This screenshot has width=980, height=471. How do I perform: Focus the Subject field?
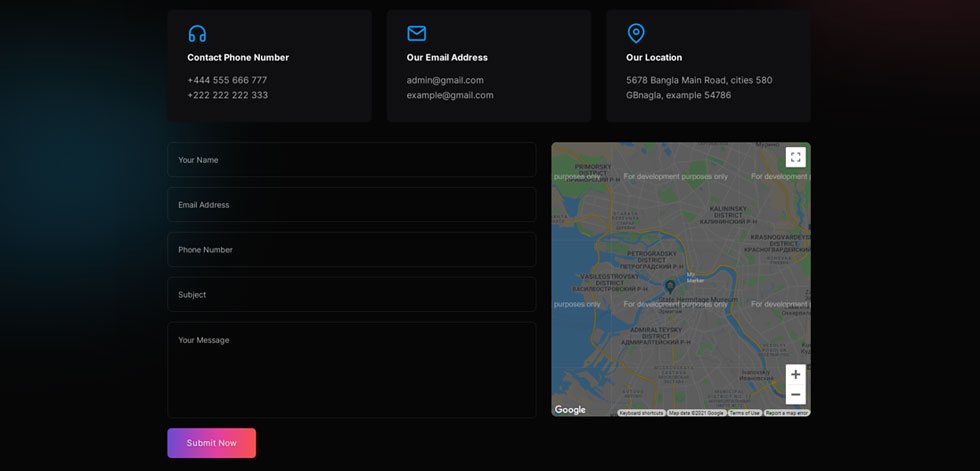coord(351,294)
